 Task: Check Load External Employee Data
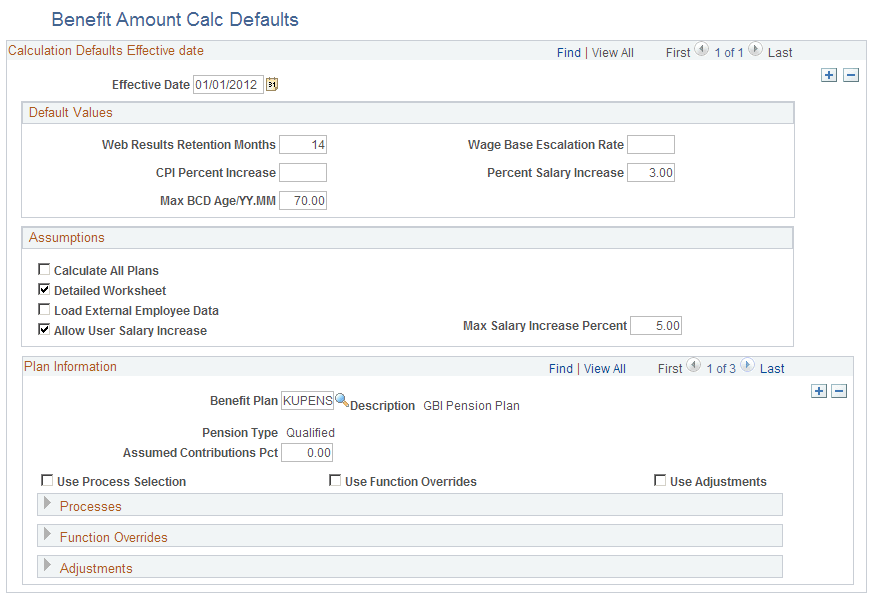coord(44,310)
